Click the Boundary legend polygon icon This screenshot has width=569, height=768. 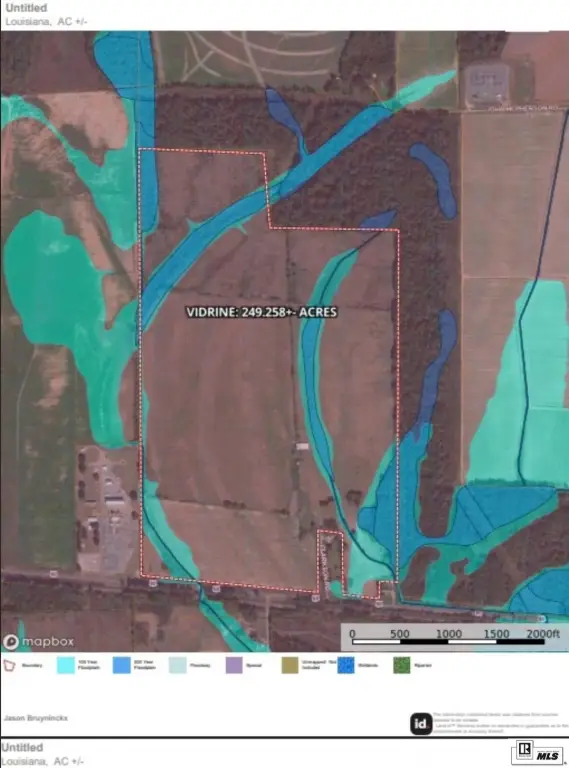coord(9,666)
